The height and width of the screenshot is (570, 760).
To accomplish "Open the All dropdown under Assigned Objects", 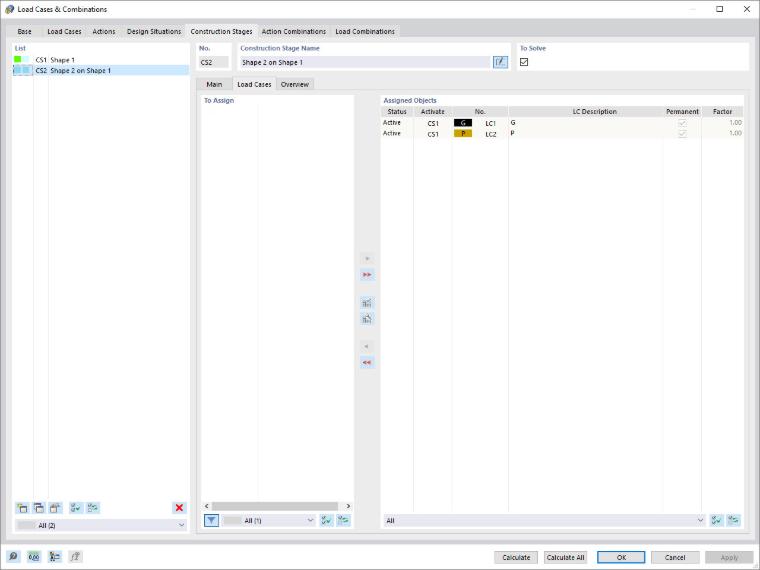I will point(544,521).
